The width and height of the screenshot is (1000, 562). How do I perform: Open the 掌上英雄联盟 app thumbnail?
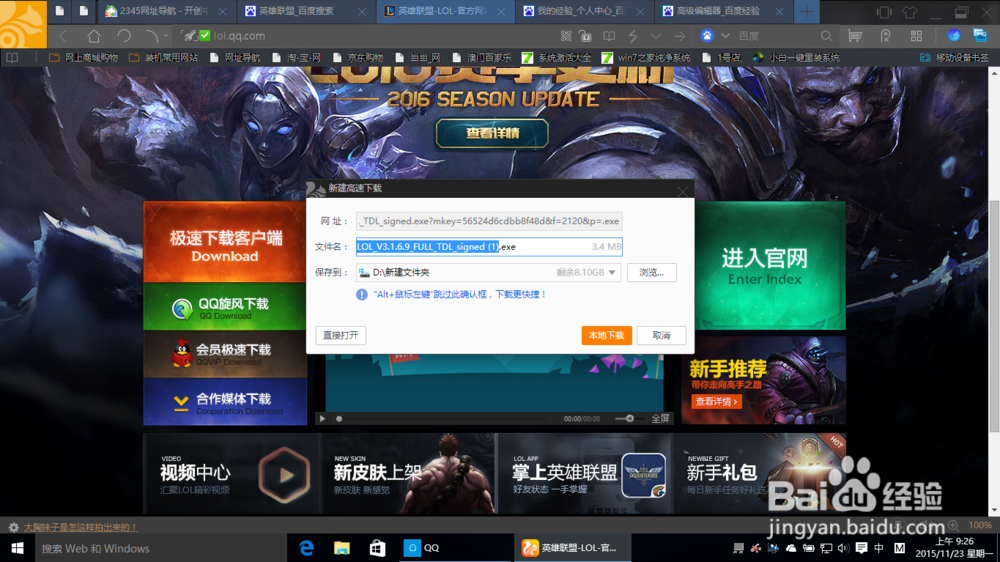[585, 473]
